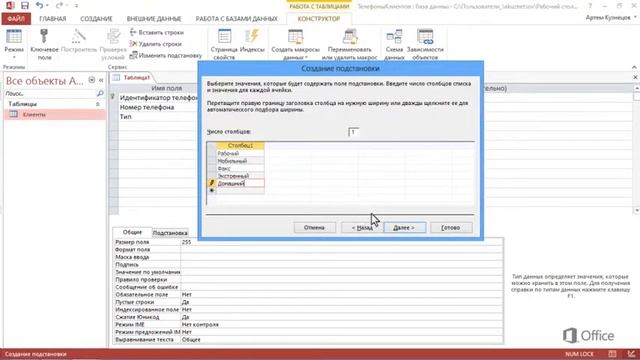Click the Далее button in dialog
The height and width of the screenshot is (360, 640).
pyautogui.click(x=404, y=227)
